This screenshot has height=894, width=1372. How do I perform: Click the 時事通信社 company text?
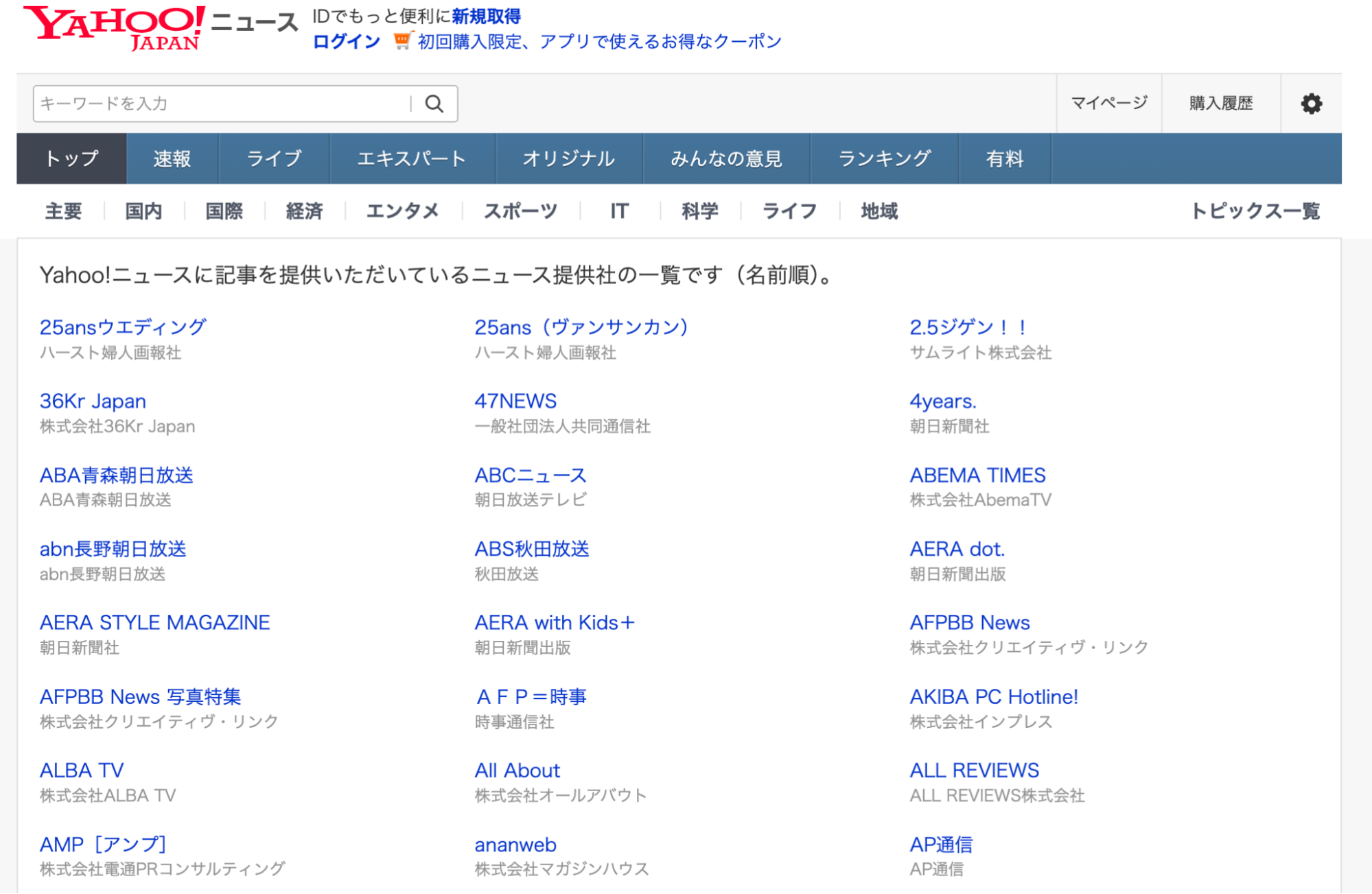point(515,722)
